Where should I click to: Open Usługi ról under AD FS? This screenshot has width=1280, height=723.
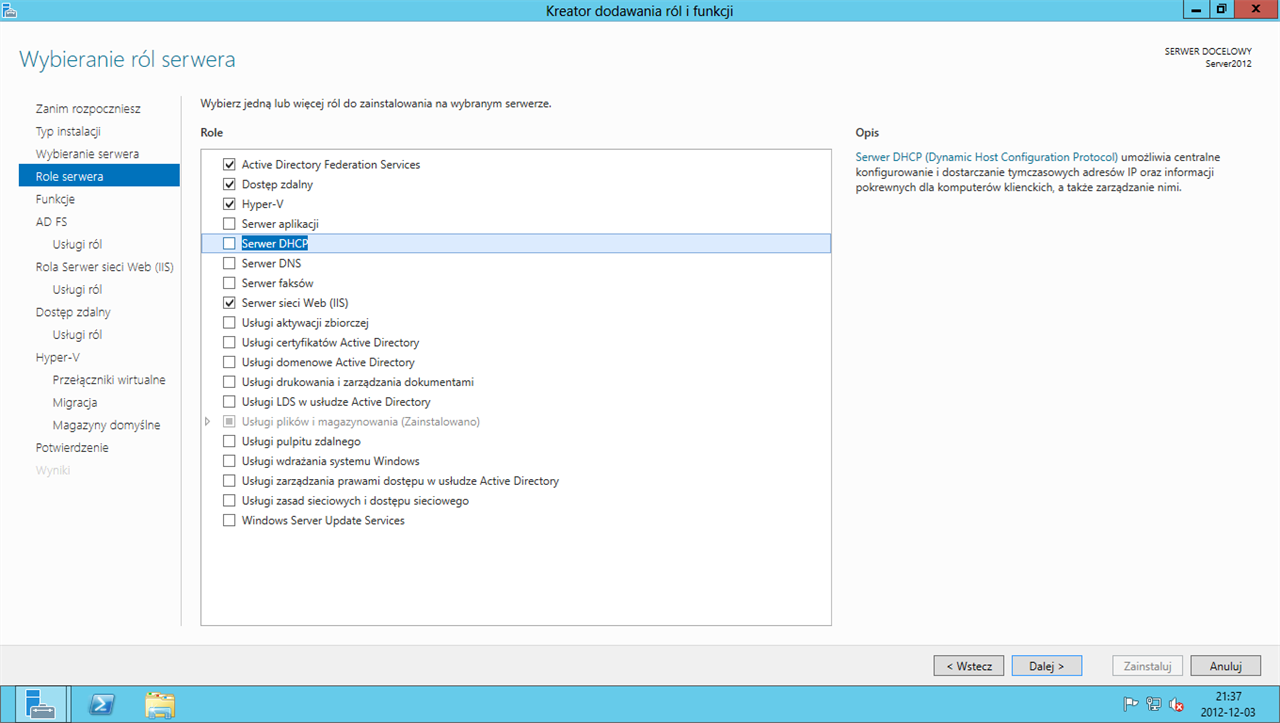click(77, 244)
